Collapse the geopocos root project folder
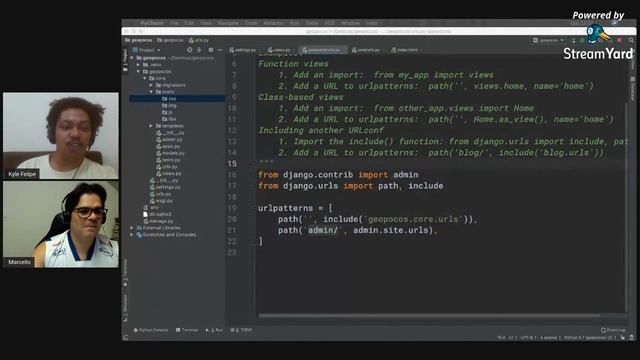640x360 pixels. [132, 58]
